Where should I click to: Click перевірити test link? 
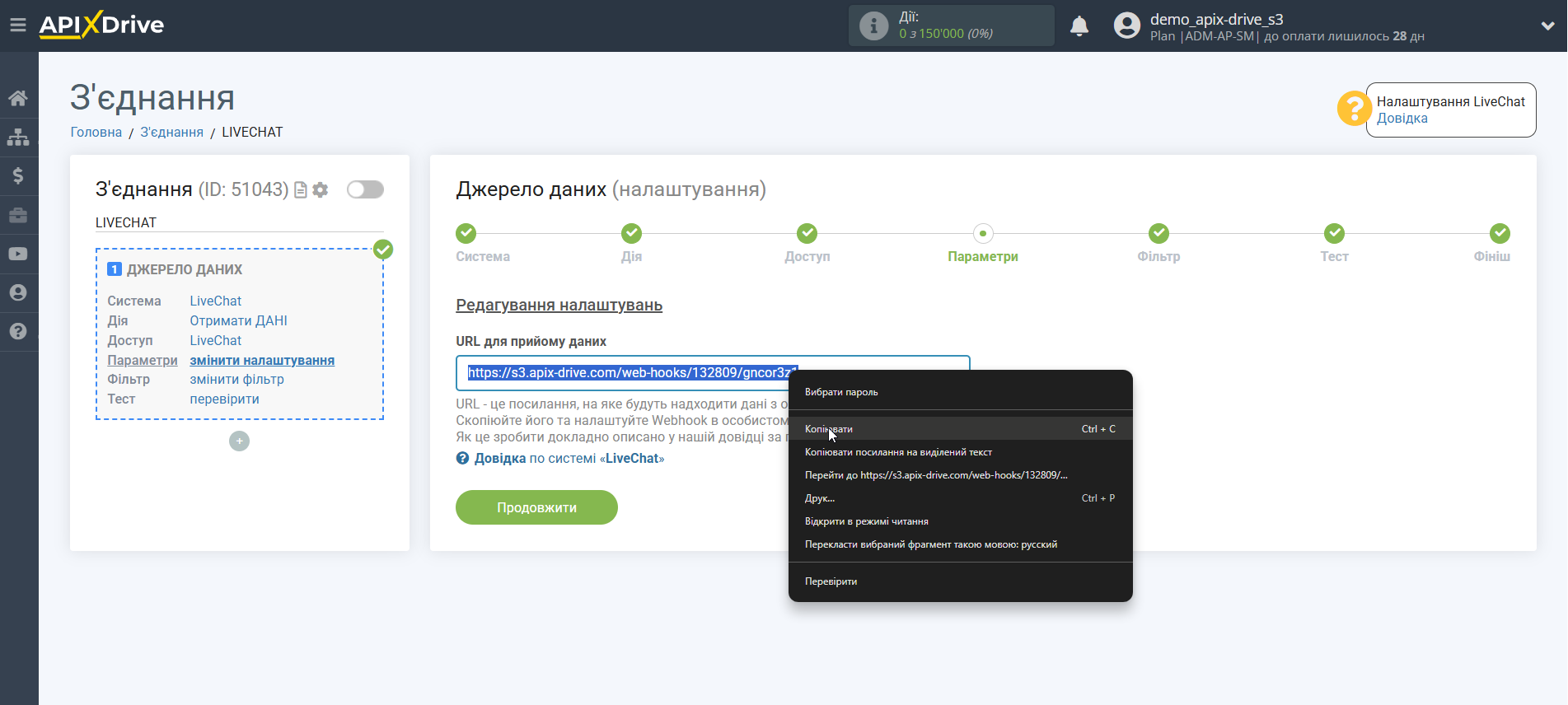(x=224, y=399)
